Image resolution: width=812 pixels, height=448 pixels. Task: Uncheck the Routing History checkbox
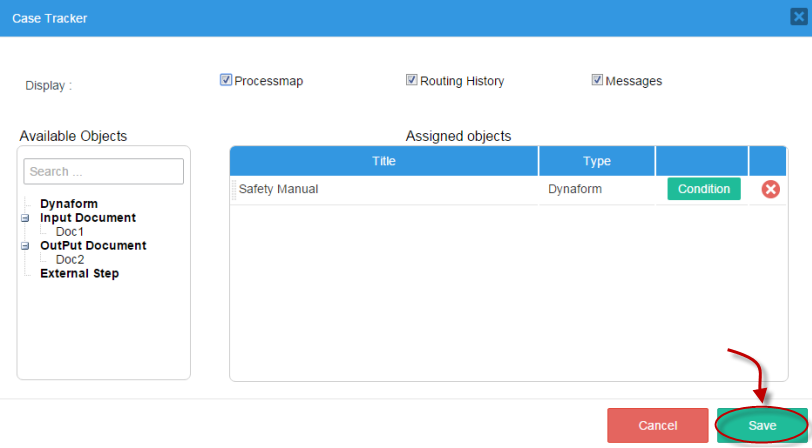[x=411, y=80]
